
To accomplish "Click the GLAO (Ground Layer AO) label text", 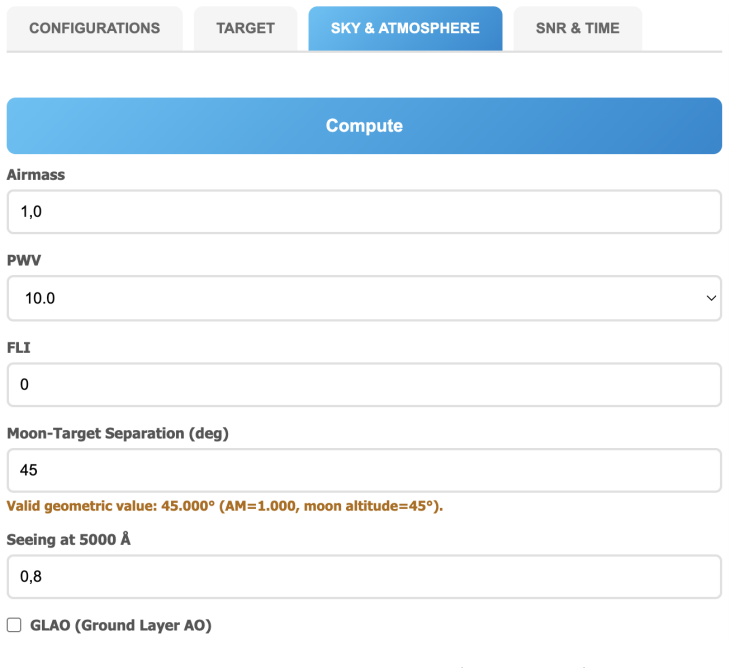I will (x=121, y=625).
